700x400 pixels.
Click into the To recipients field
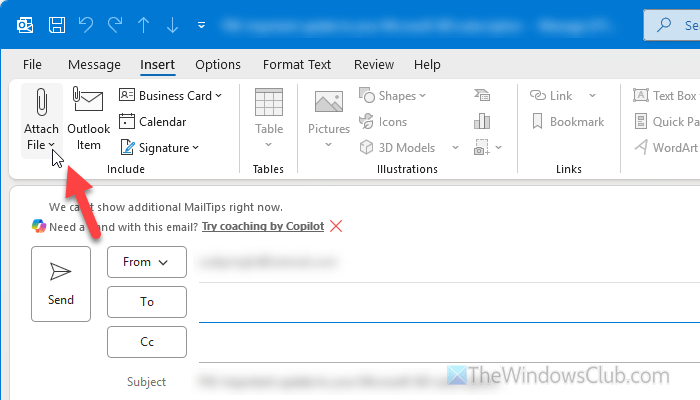(x=449, y=304)
